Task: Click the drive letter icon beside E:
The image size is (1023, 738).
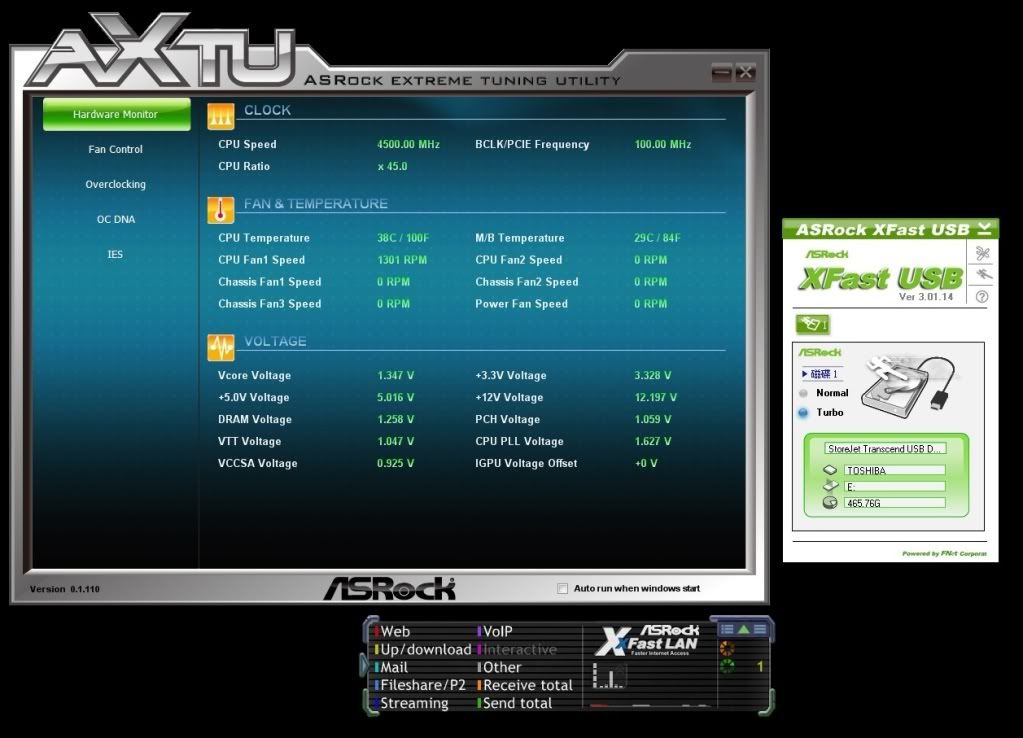Action: pyautogui.click(x=830, y=486)
